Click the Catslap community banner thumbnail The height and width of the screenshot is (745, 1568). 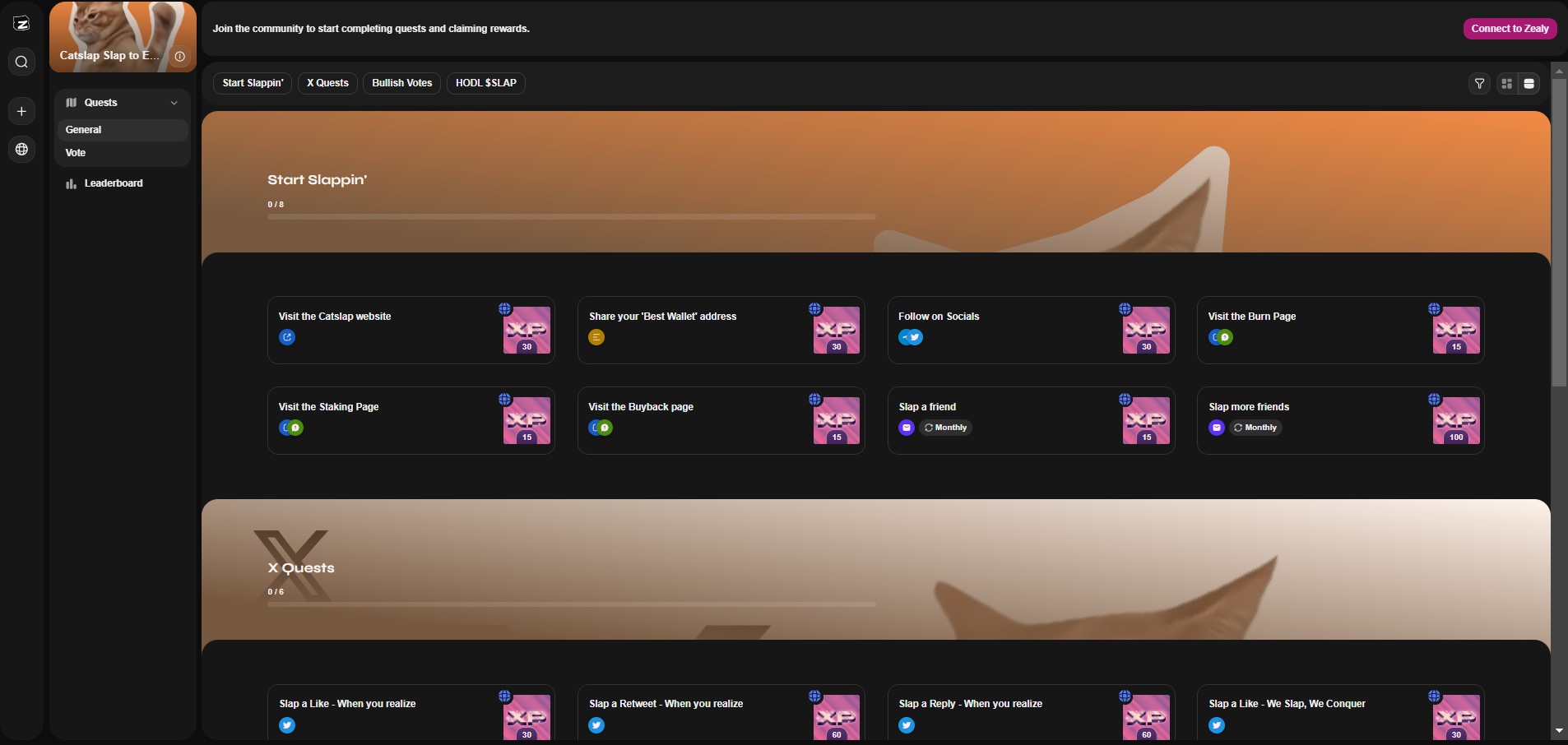coord(123,37)
